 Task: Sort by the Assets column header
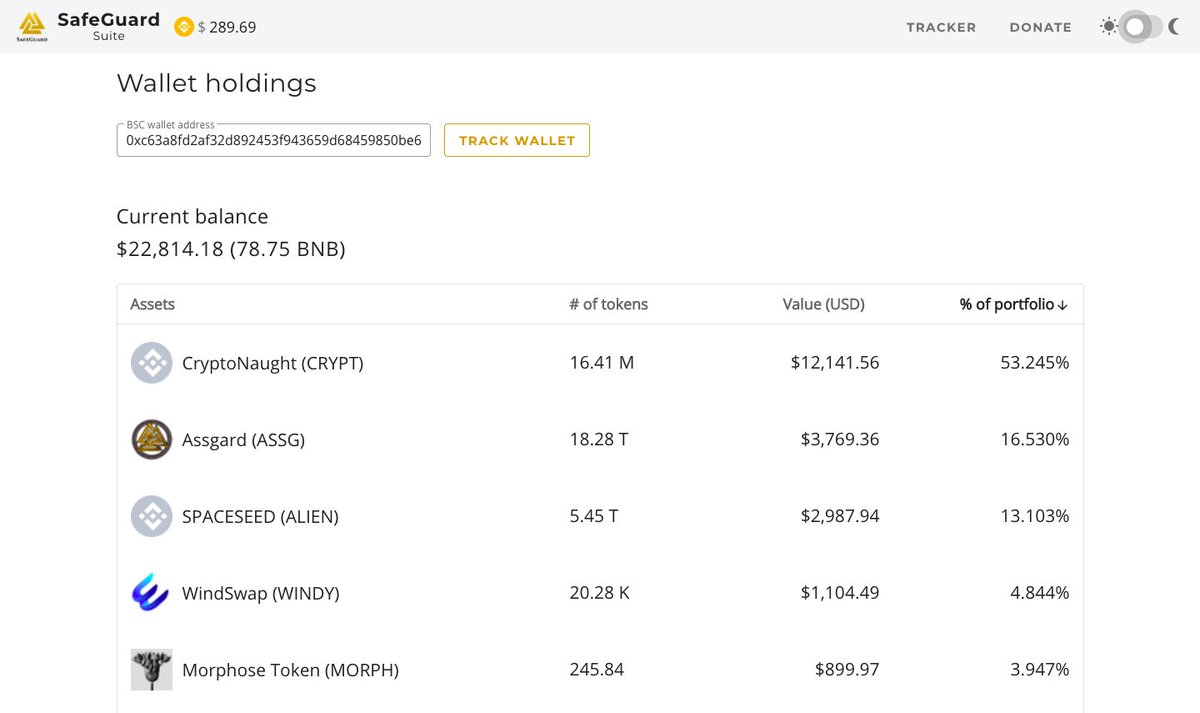[x=153, y=304]
